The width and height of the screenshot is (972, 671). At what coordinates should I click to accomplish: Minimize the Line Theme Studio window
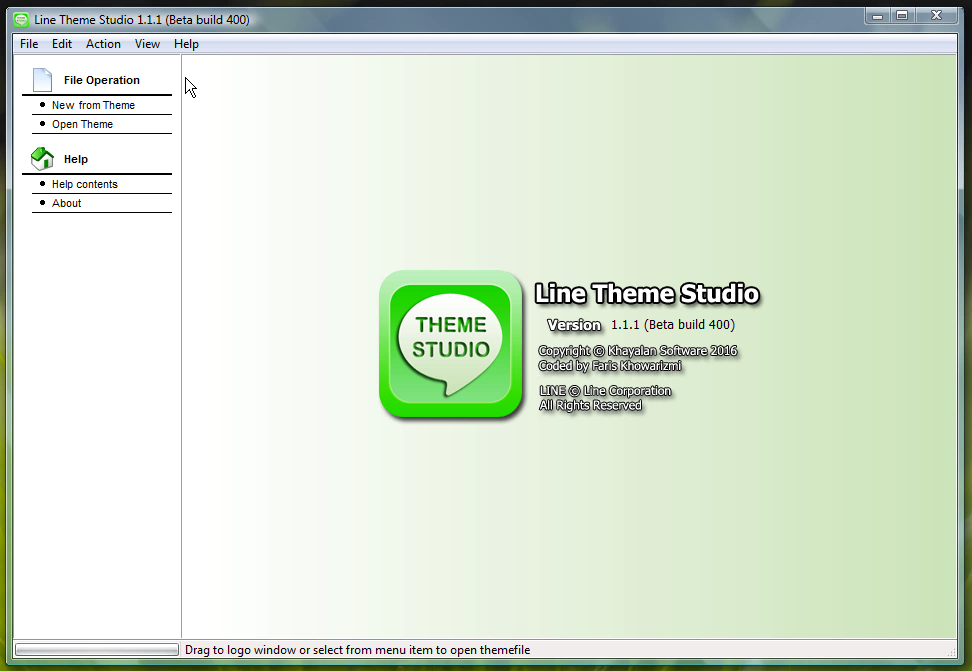[877, 16]
